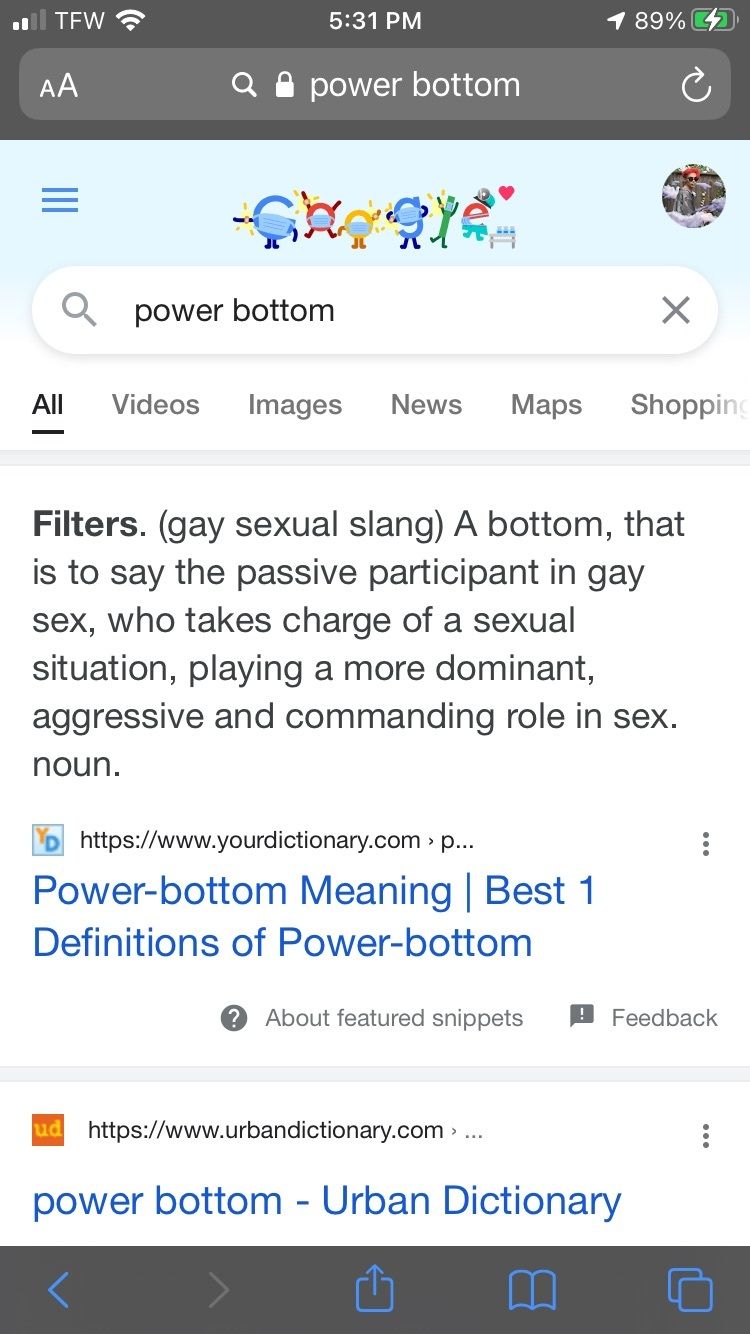Open three-dot menu for the yourdictionary result
Screen dimensions: 750x1334
pos(706,843)
